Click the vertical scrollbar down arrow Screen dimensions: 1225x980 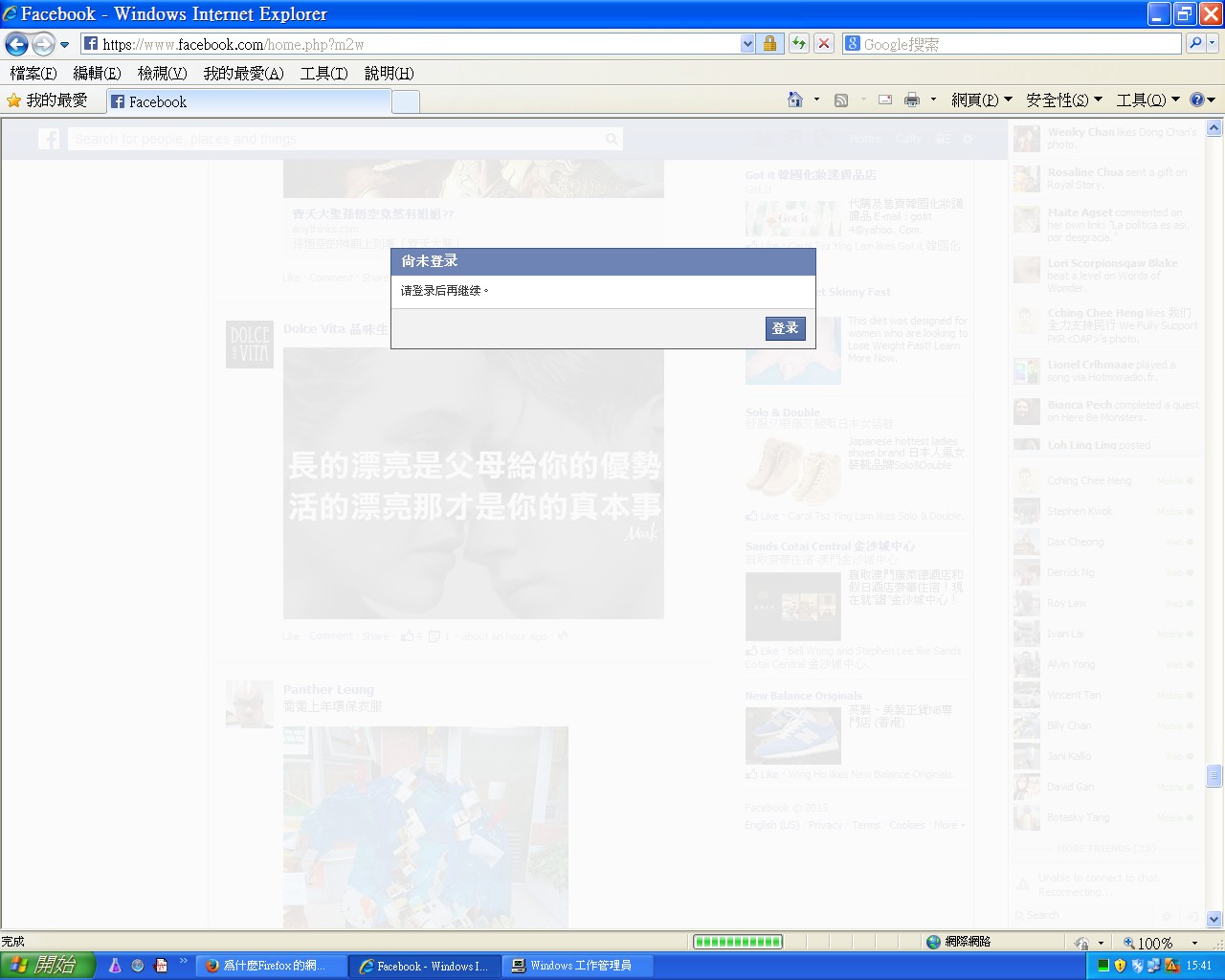(x=1214, y=919)
